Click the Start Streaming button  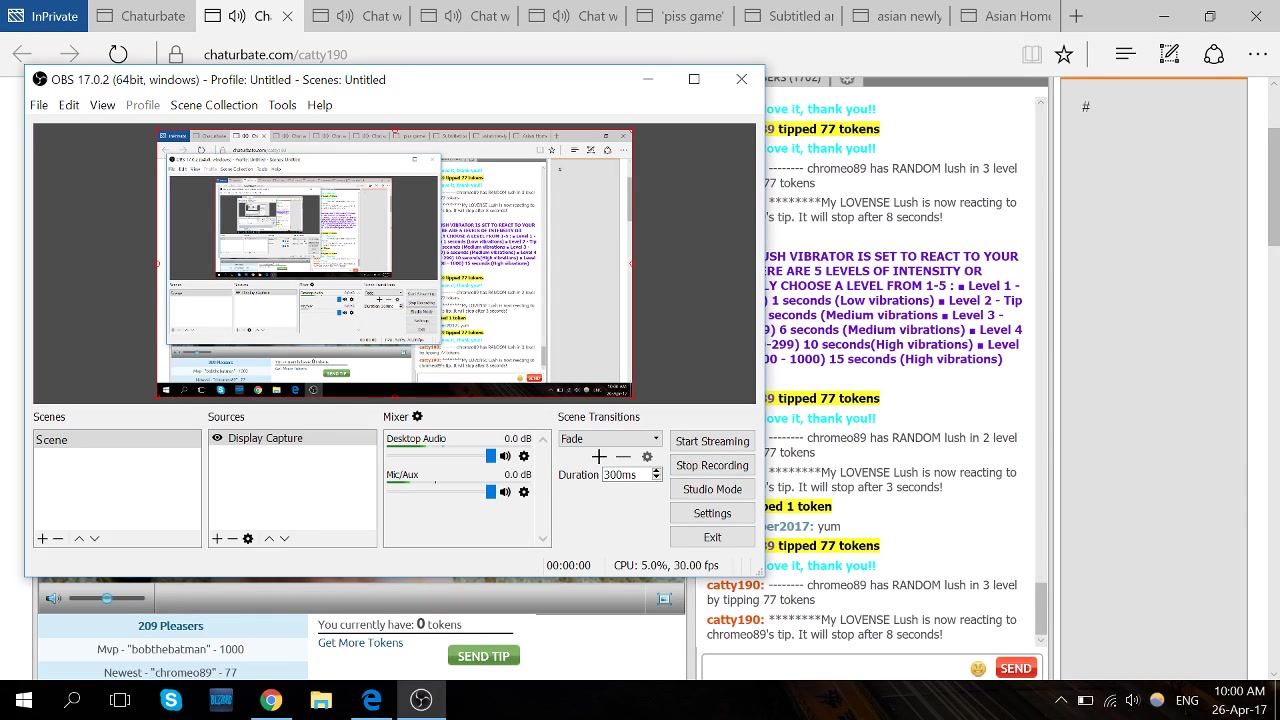[712, 441]
